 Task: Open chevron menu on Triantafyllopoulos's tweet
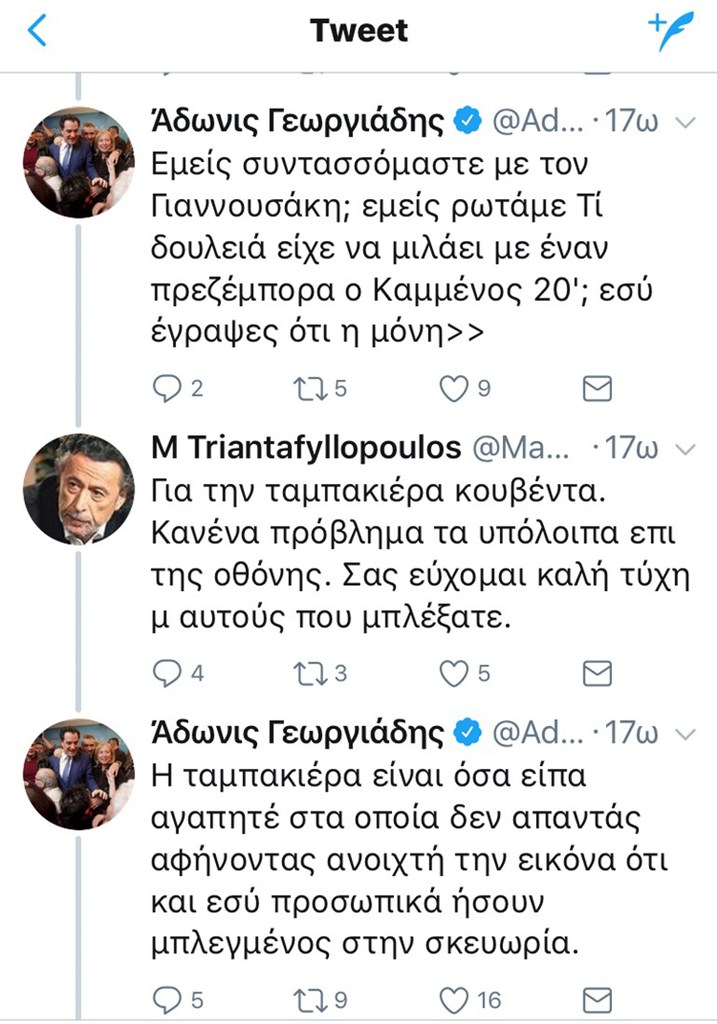tap(686, 448)
